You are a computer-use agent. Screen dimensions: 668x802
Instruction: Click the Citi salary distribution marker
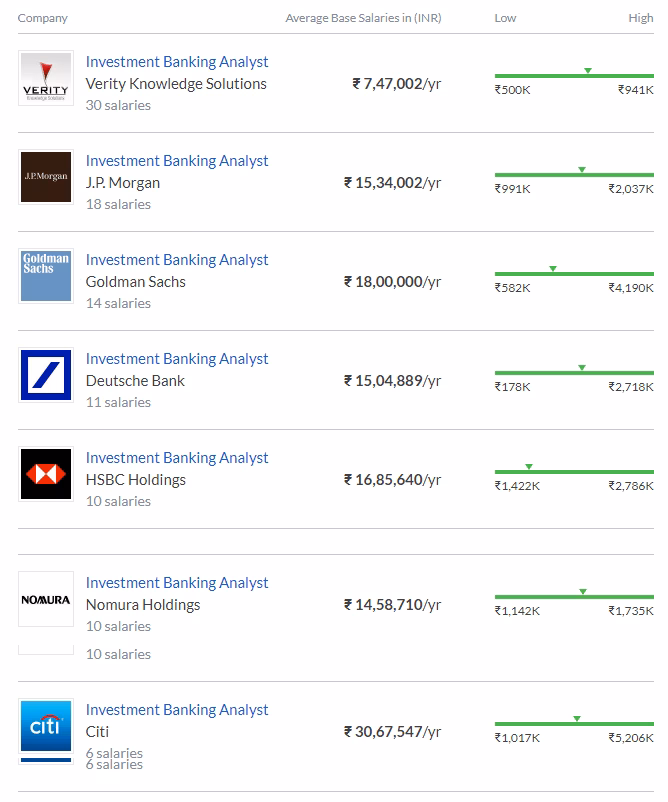575,719
